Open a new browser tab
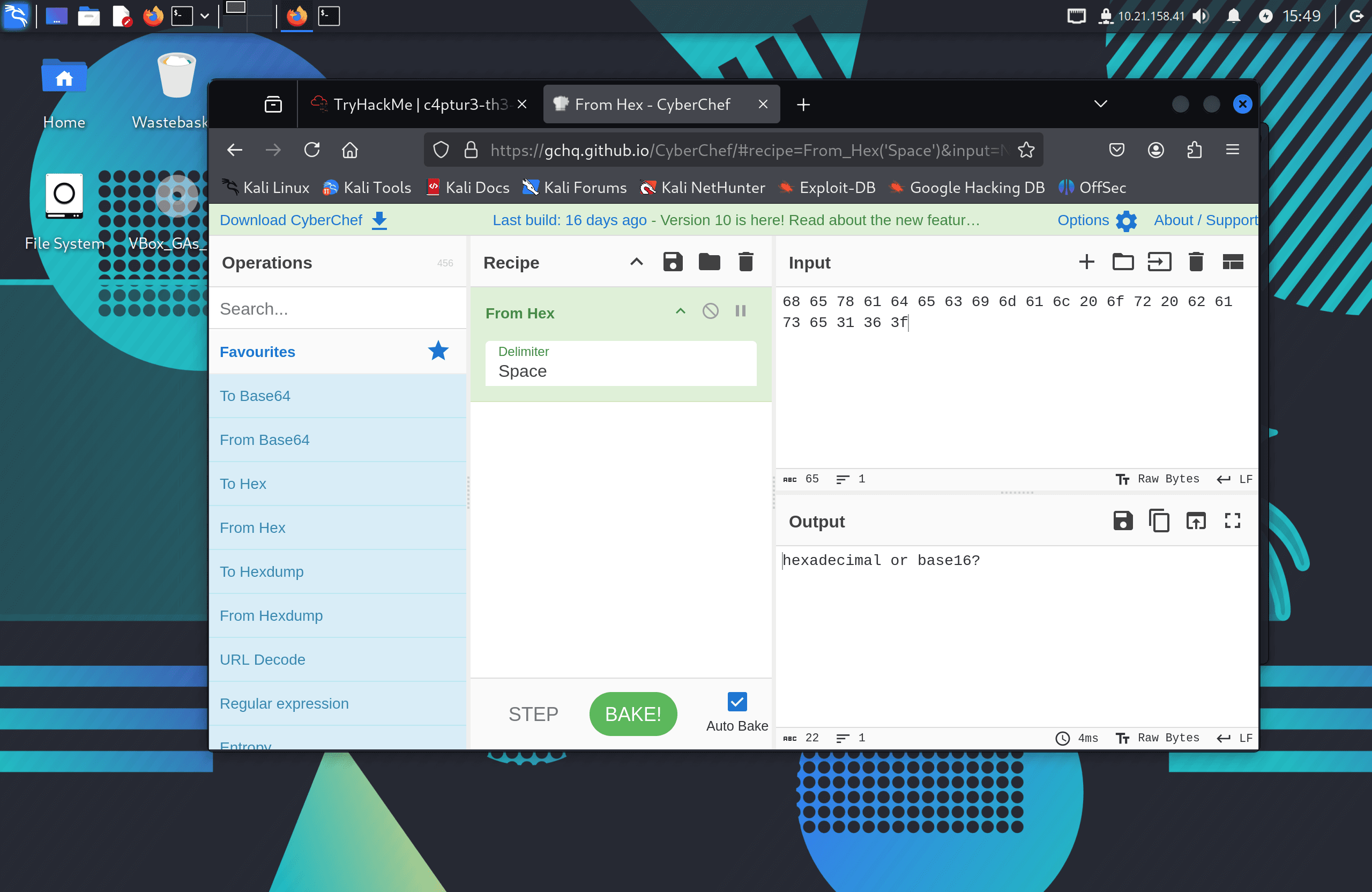 [803, 105]
